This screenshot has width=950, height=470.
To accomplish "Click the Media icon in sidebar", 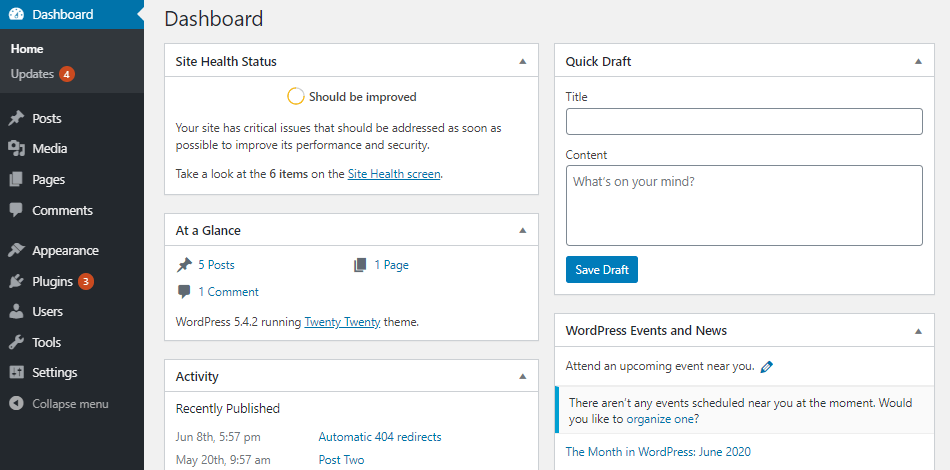I will pos(16,148).
